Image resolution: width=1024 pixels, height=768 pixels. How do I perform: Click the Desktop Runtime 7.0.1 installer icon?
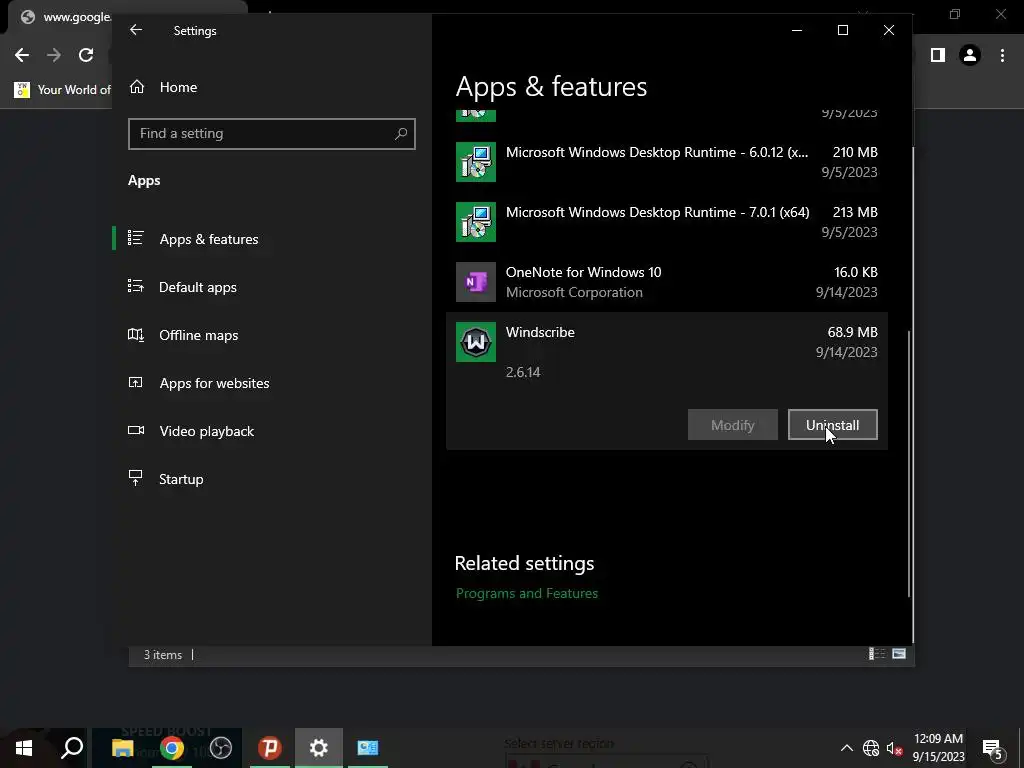pyautogui.click(x=475, y=222)
